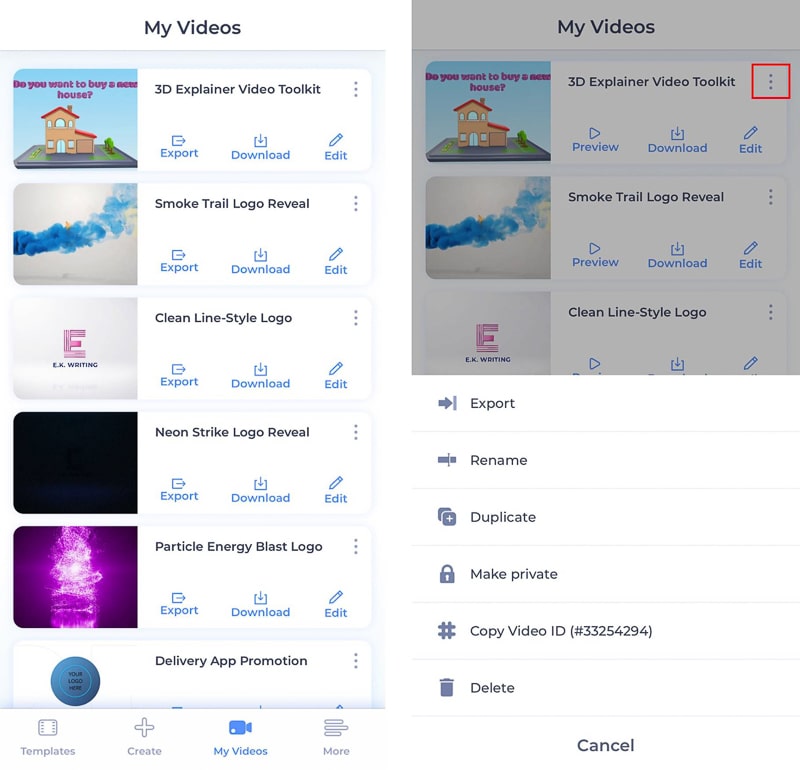This screenshot has height=770, width=800.
Task: Open the purple Particle Energy Blast Logo thumbnail
Action: click(x=75, y=576)
